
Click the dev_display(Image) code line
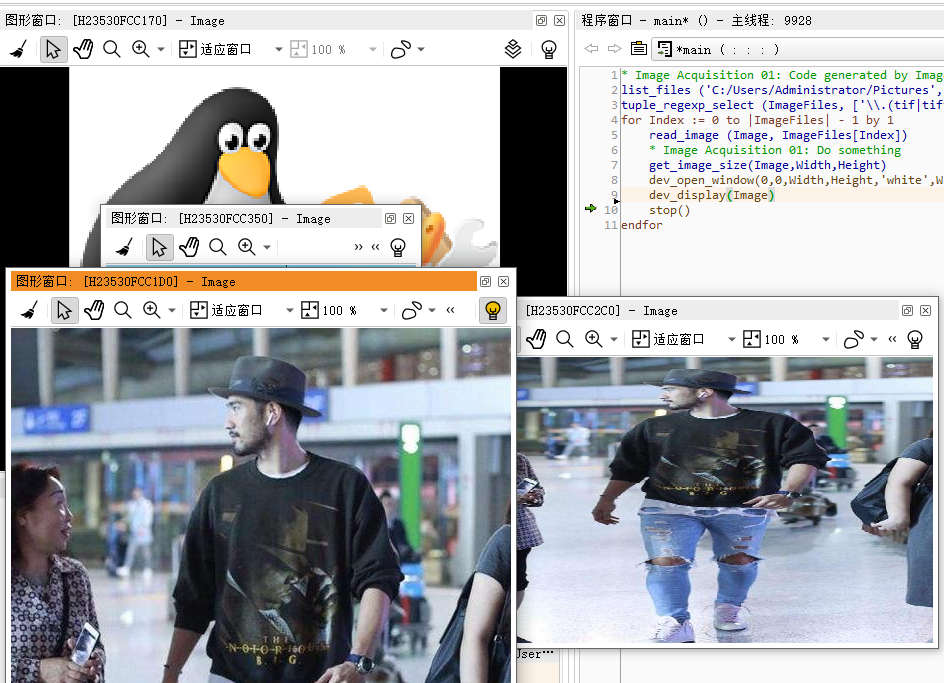click(x=712, y=195)
